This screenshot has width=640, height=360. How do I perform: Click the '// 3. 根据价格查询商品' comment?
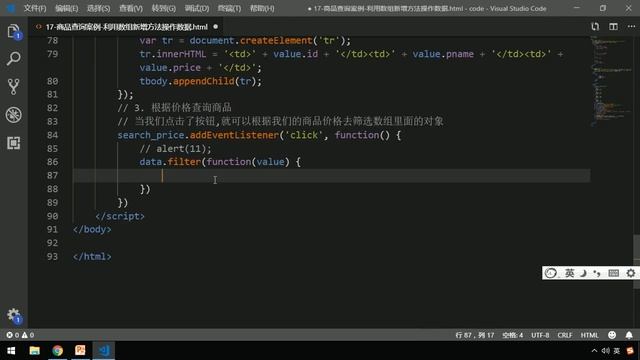point(174,108)
